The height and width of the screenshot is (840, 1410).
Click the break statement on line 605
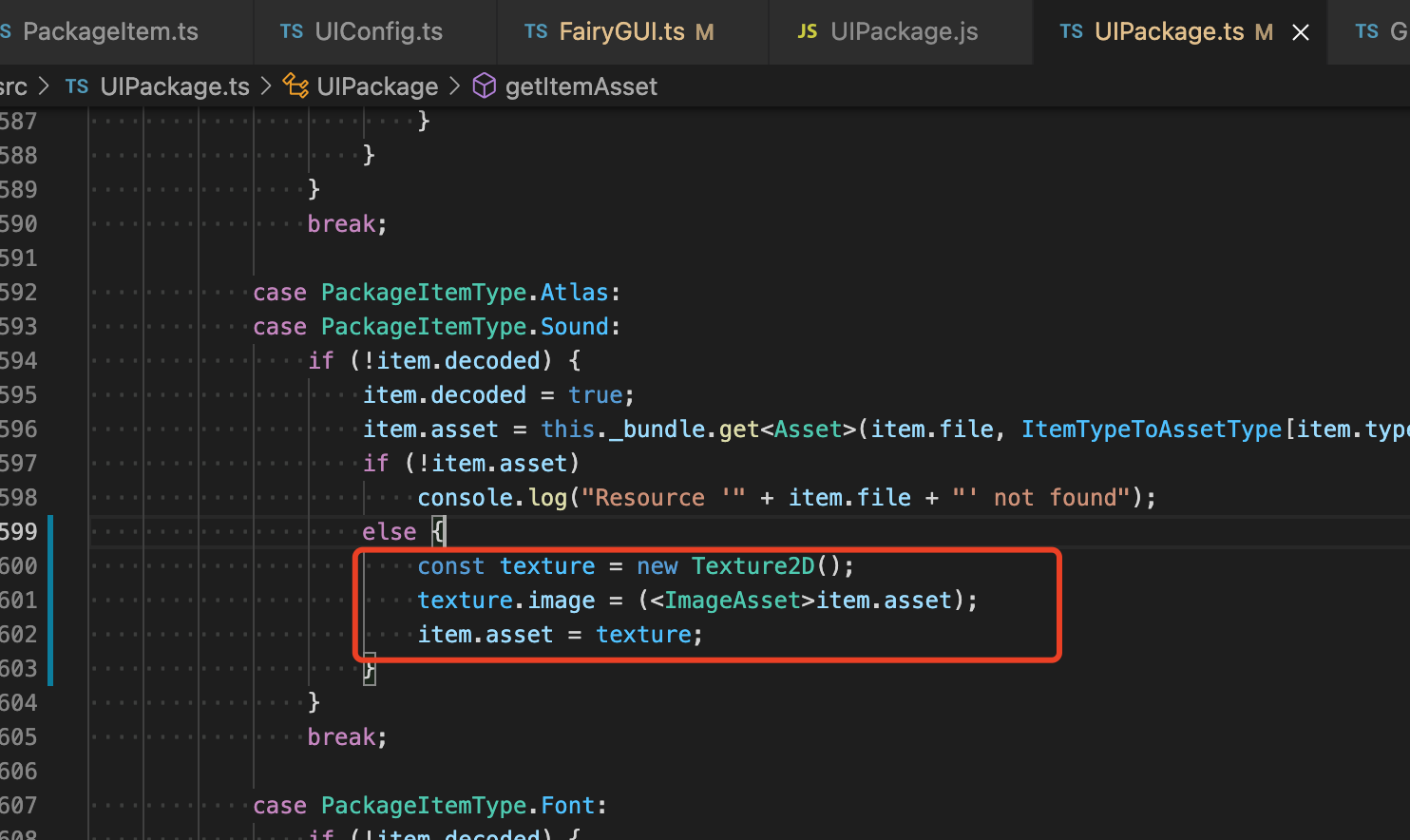pyautogui.click(x=348, y=736)
